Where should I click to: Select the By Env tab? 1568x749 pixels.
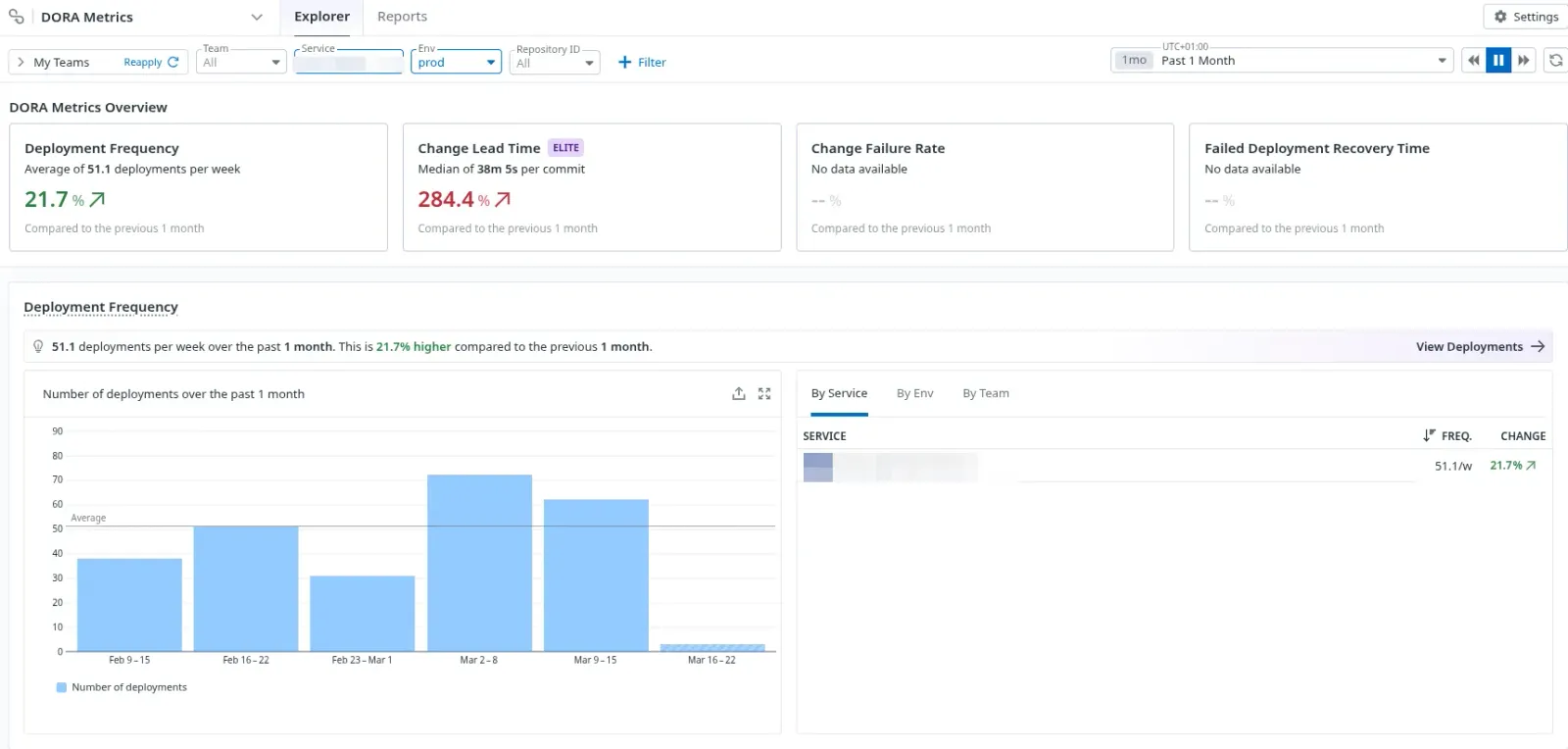click(915, 393)
